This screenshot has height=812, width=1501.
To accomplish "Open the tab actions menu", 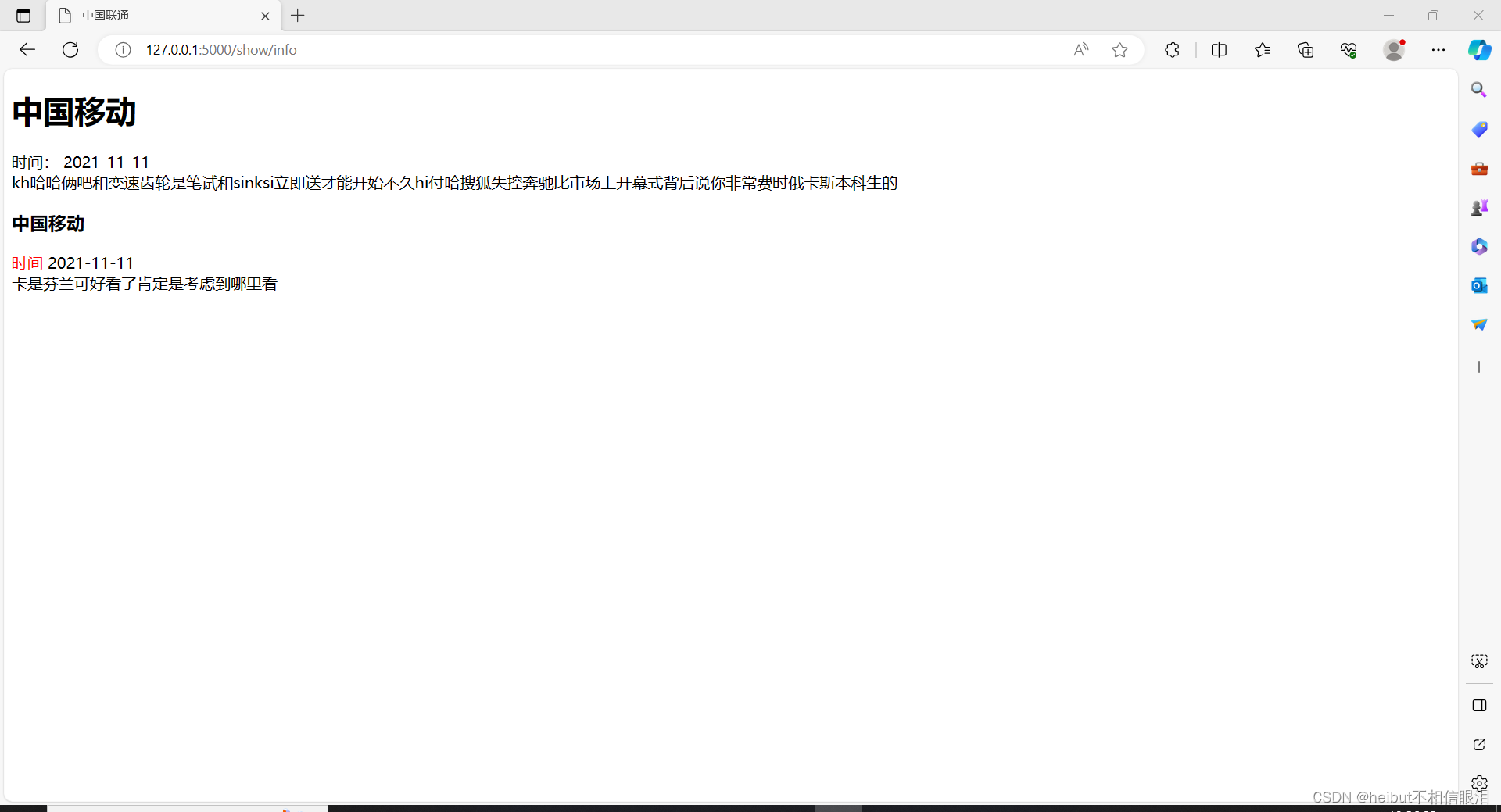I will (x=23, y=16).
